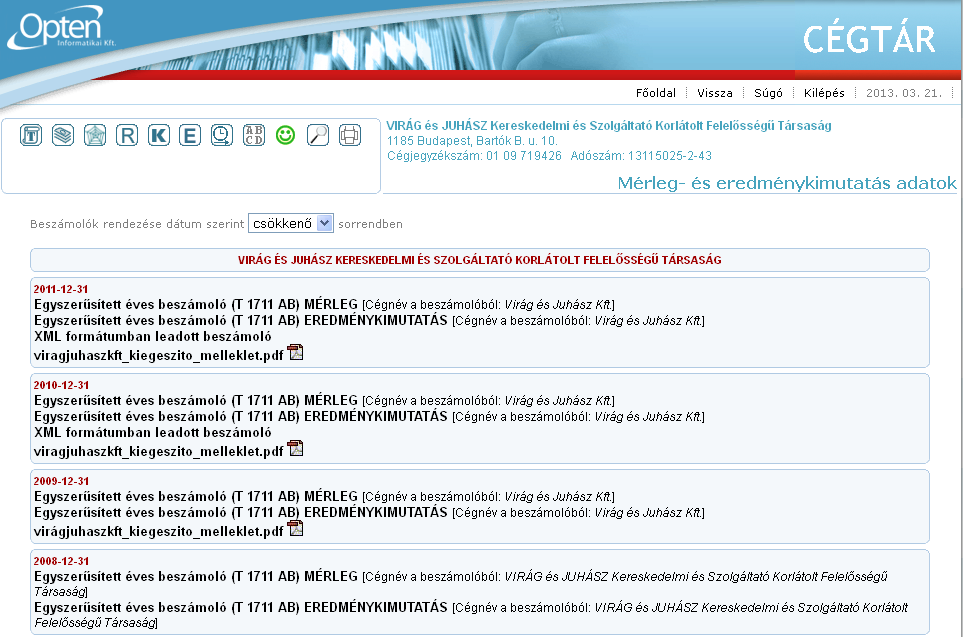The image size is (963, 637).
Task: Open the magnifying glass search icon
Action: coord(318,135)
